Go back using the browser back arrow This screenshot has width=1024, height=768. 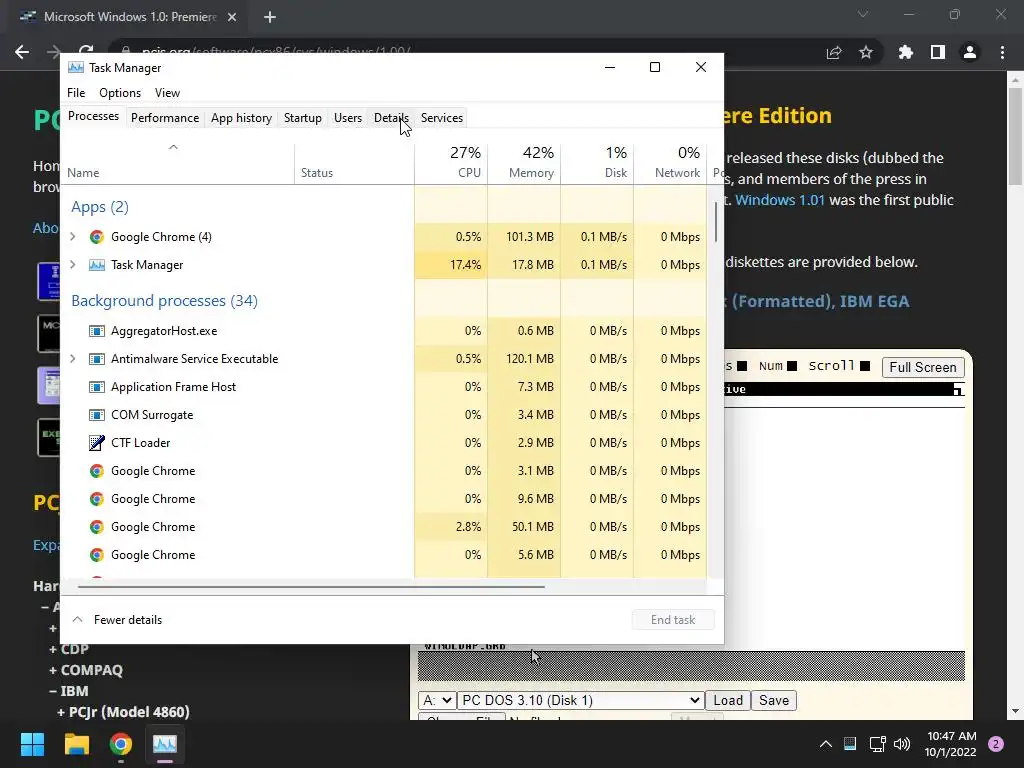tap(22, 52)
